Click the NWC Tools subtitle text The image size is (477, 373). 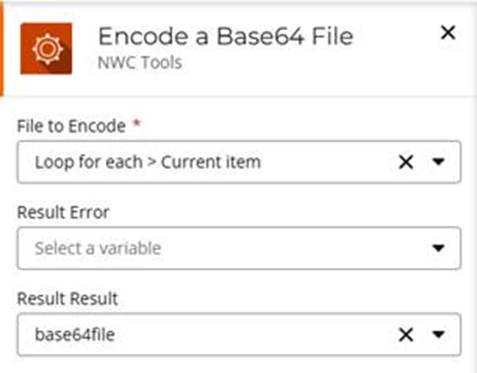tap(140, 63)
